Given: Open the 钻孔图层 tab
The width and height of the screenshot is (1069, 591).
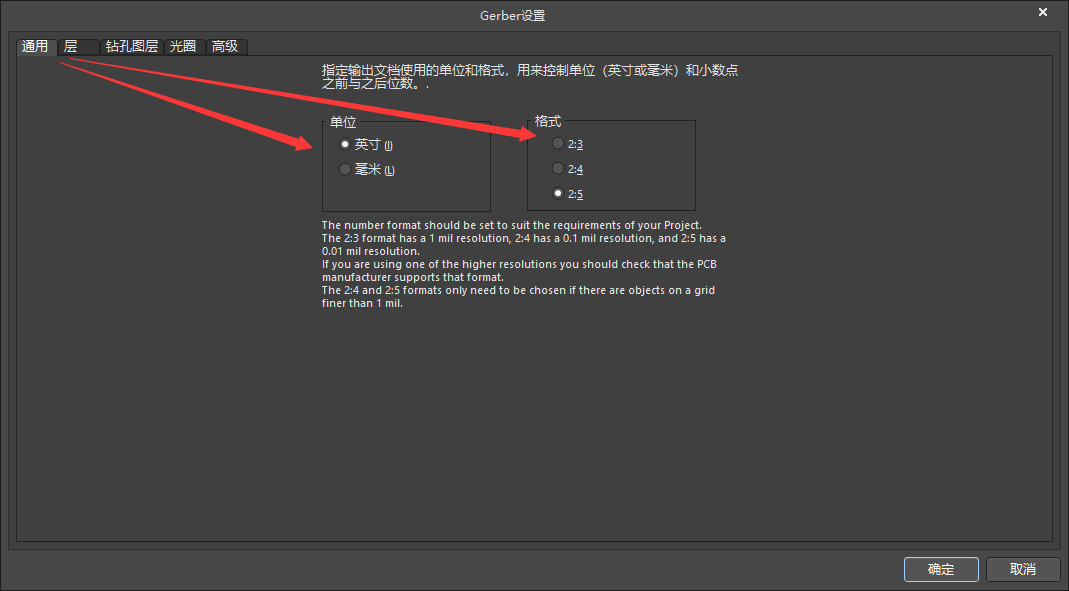Looking at the screenshot, I should 132,46.
